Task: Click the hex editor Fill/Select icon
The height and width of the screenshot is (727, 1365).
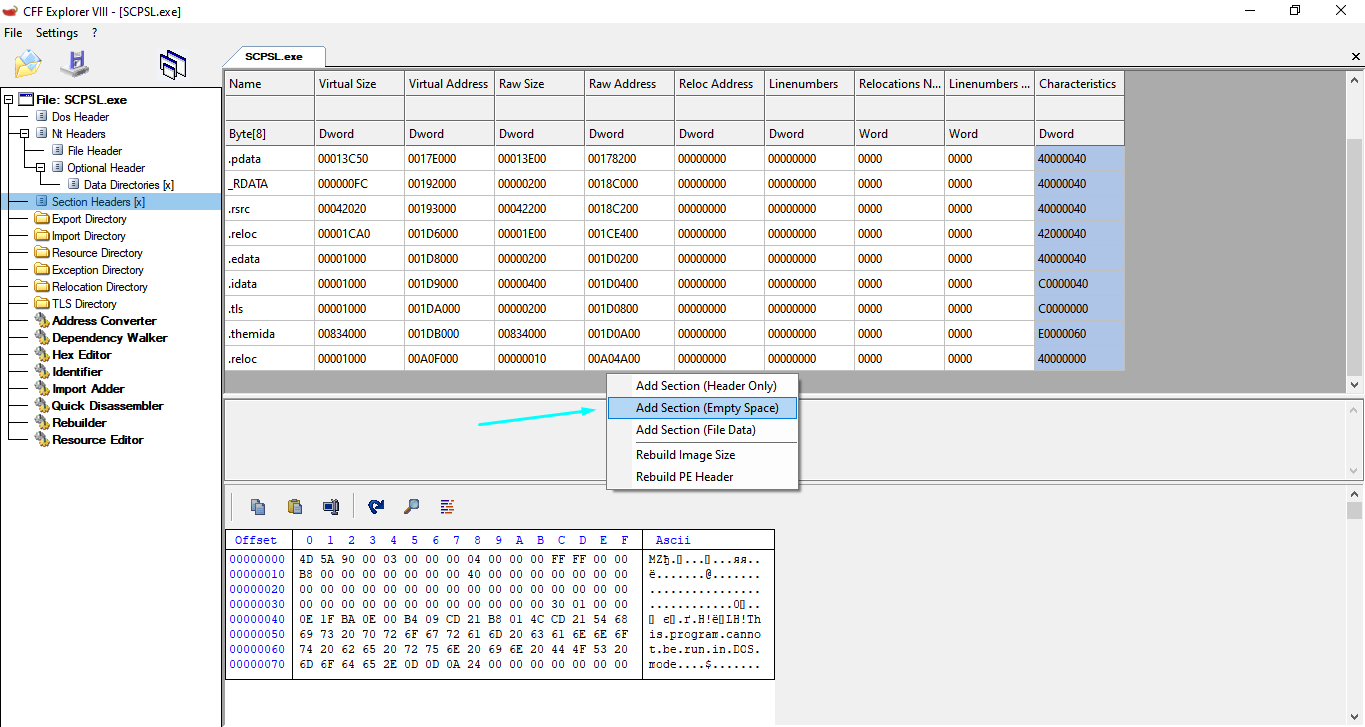Action: pos(330,506)
